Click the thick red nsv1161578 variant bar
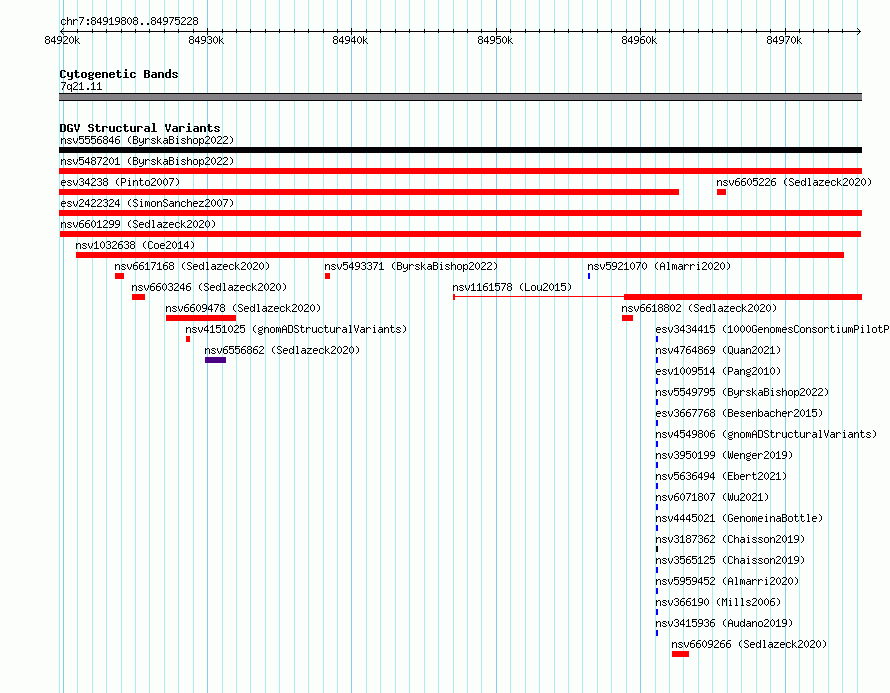Image resolution: width=890 pixels, height=693 pixels. pos(743,297)
